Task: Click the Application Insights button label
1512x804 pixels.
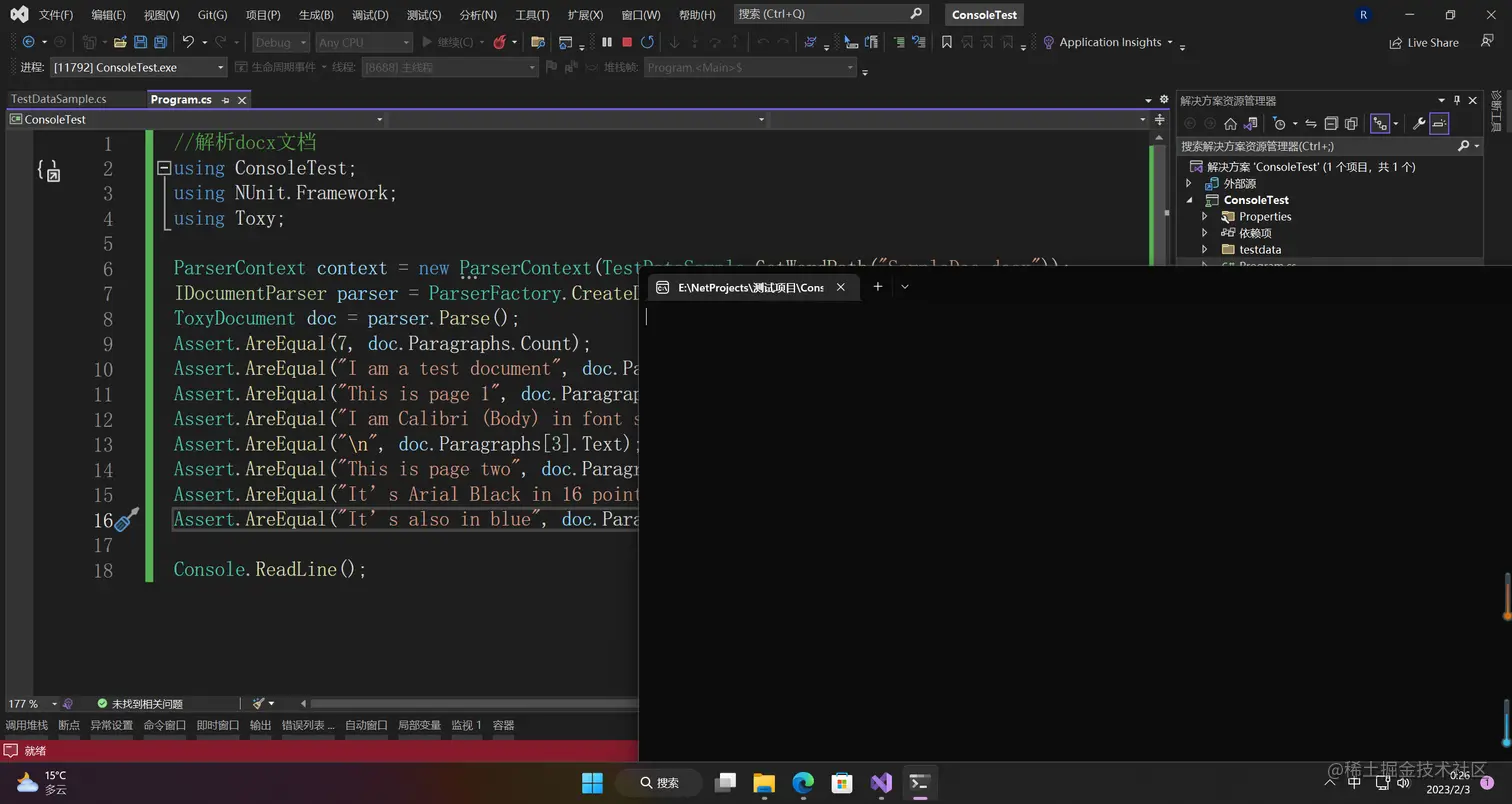Action: (x=1110, y=42)
